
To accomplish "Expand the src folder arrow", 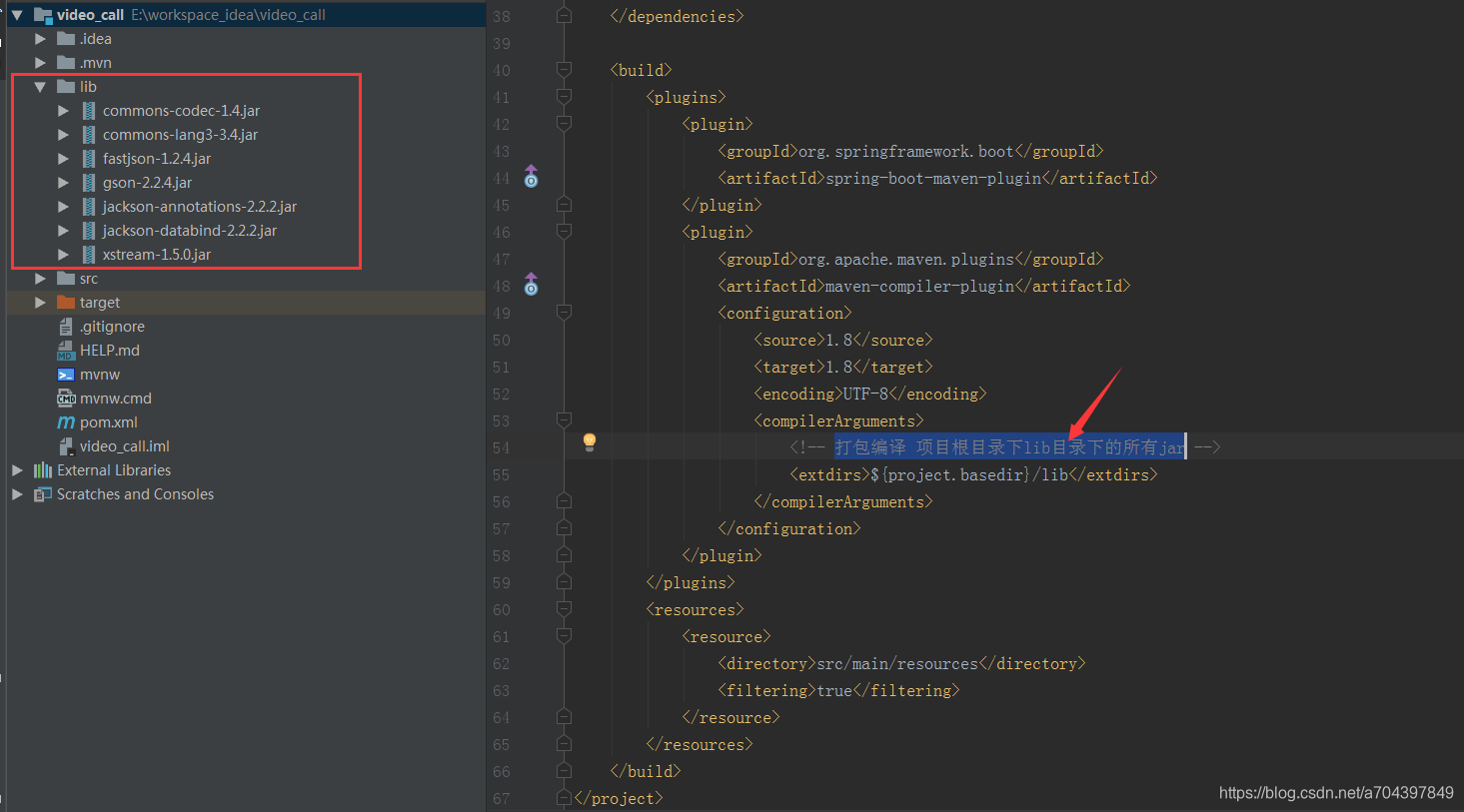I will coord(40,279).
